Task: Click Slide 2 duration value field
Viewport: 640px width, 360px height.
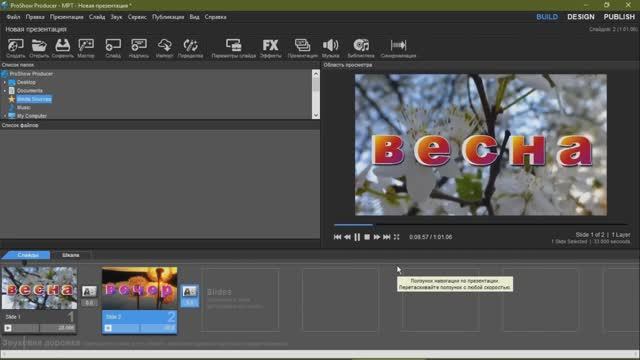Action: pyautogui.click(x=158, y=328)
